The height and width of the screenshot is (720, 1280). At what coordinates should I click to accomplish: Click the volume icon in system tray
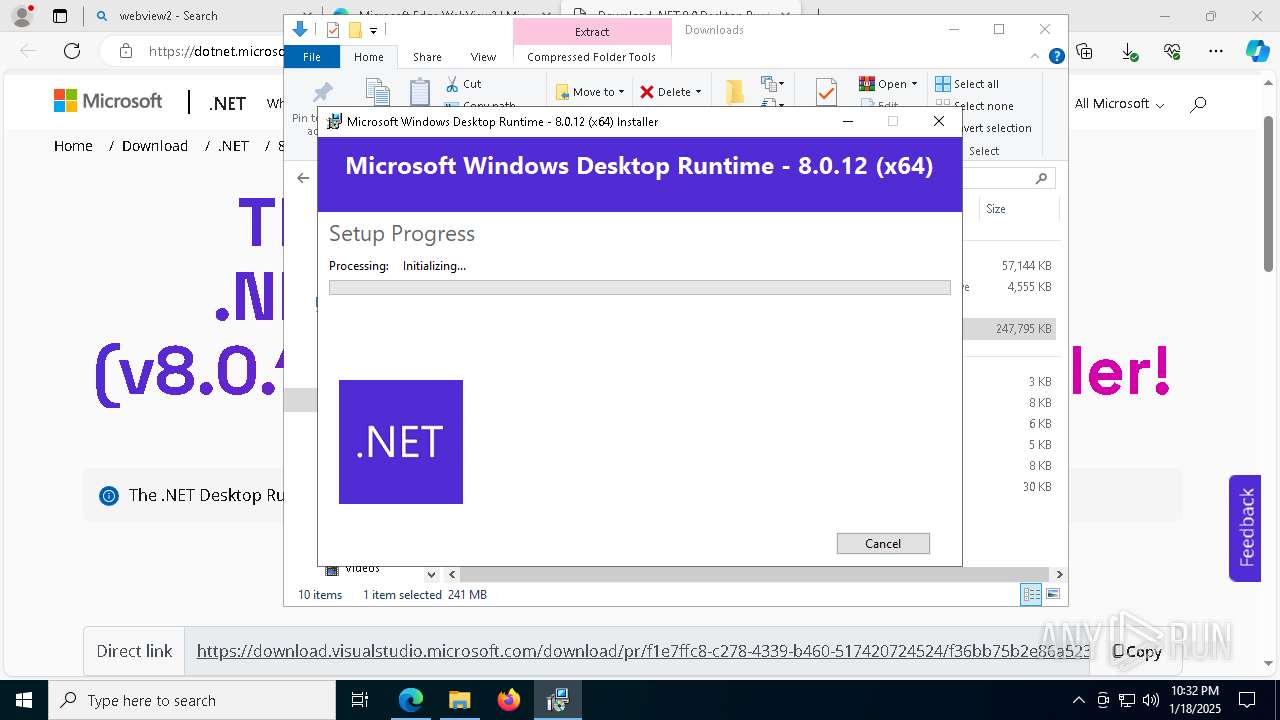pyautogui.click(x=1151, y=700)
